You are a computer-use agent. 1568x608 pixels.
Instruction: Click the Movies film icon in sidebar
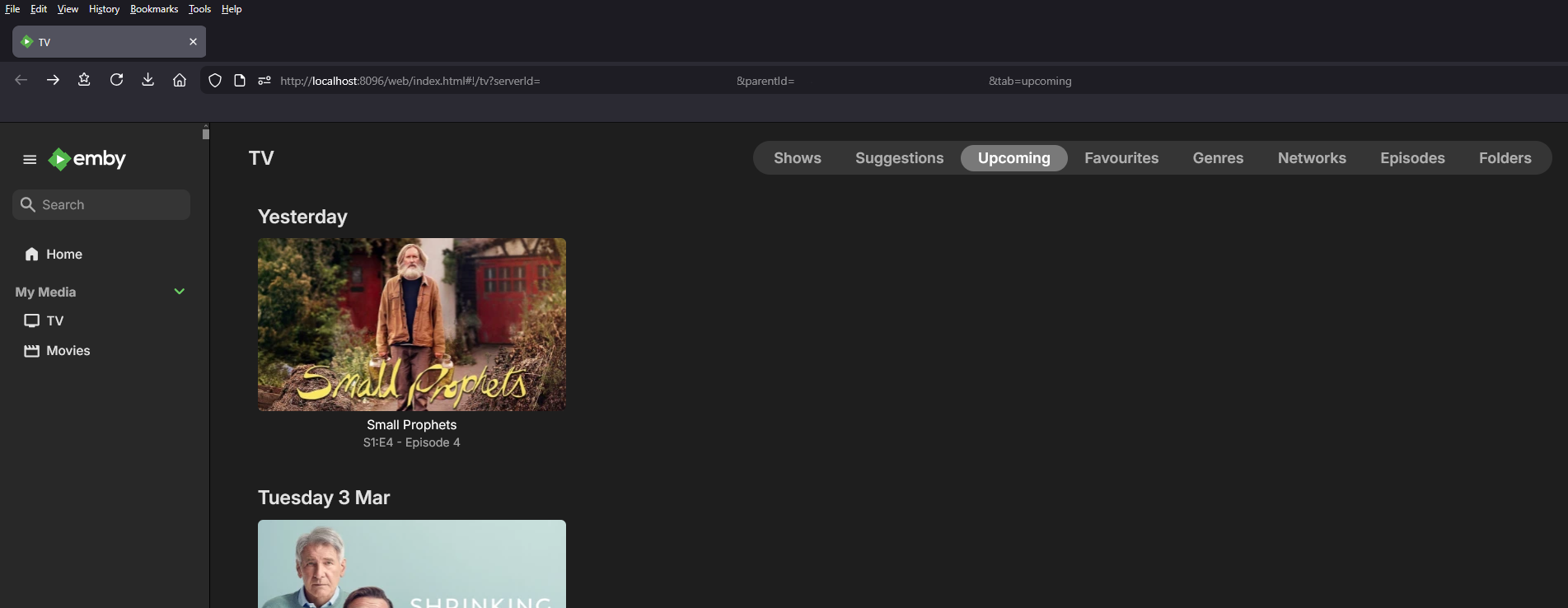pos(32,351)
